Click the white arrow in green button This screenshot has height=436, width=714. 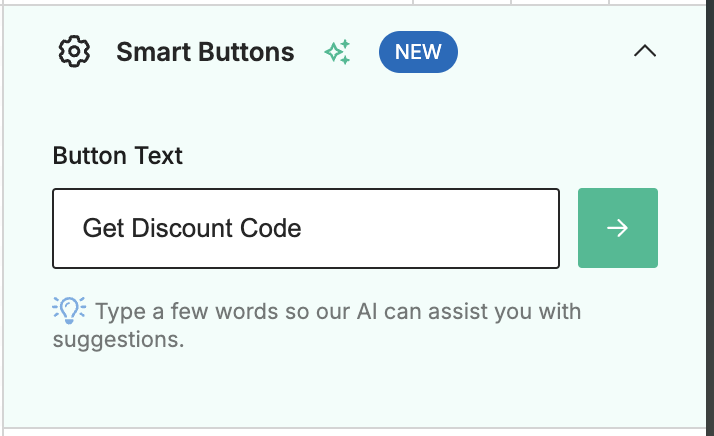(617, 228)
